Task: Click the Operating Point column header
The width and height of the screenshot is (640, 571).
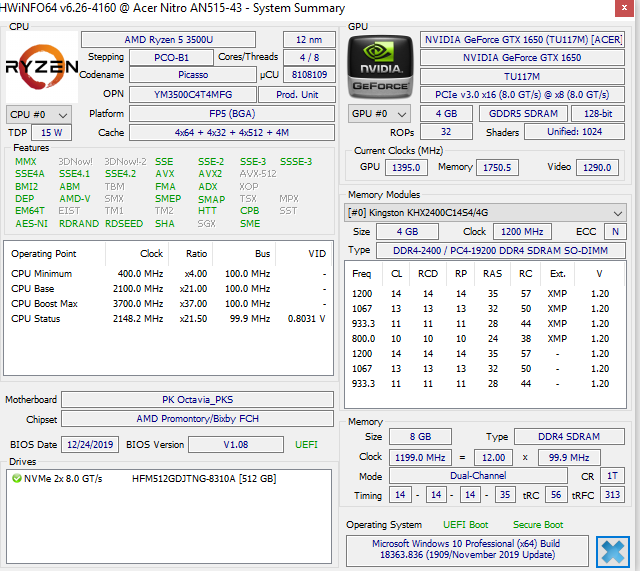Action: [x=54, y=253]
